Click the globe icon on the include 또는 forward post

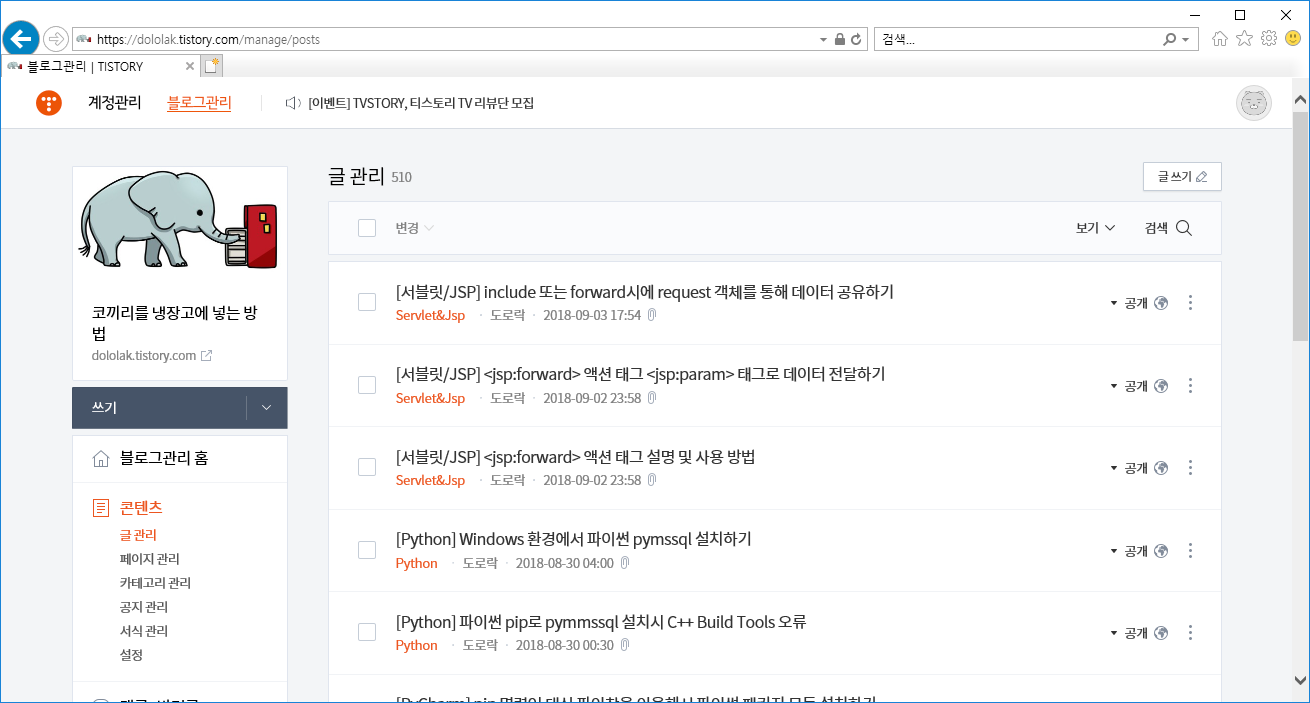click(x=1161, y=303)
